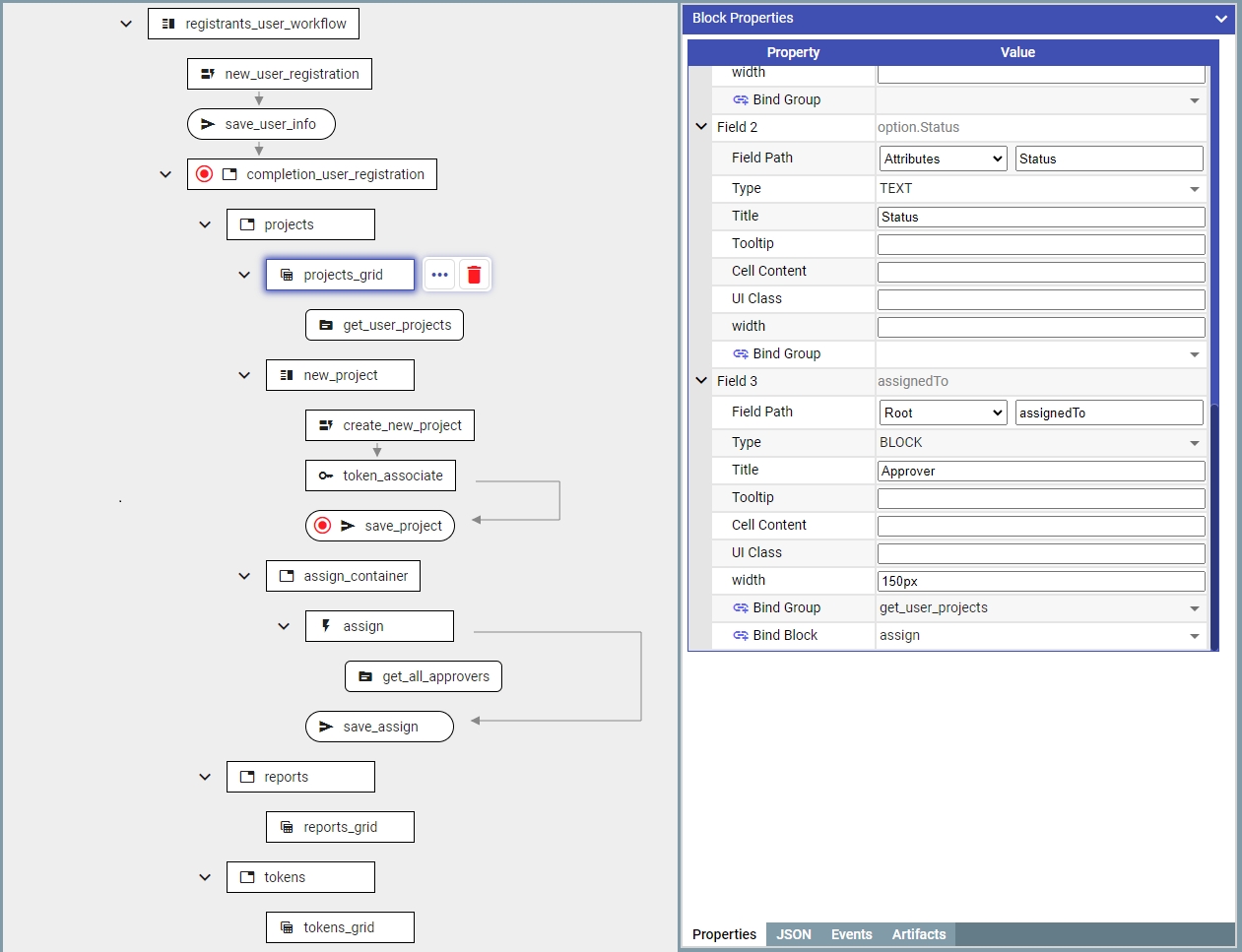
Task: Click the grid icon on reports_grid block
Action: tap(287, 827)
